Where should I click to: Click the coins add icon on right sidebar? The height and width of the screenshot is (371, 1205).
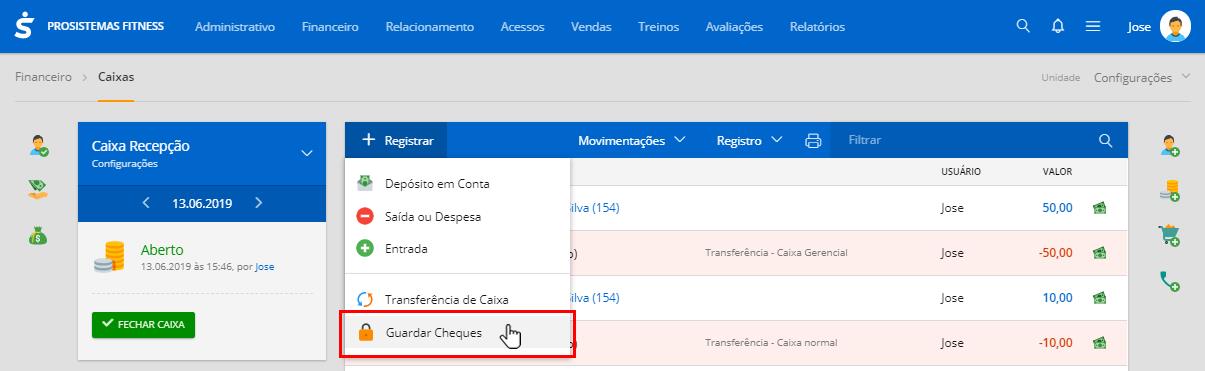pyautogui.click(x=1170, y=191)
